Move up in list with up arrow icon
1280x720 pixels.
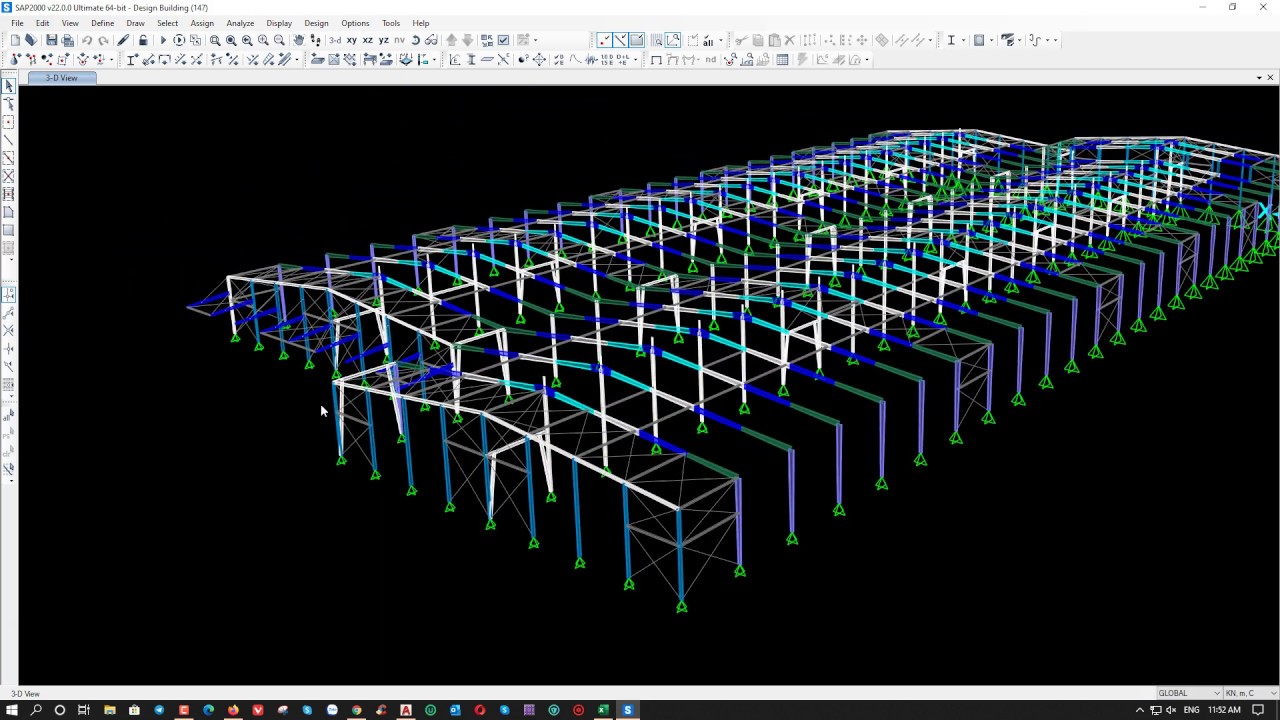(x=451, y=40)
